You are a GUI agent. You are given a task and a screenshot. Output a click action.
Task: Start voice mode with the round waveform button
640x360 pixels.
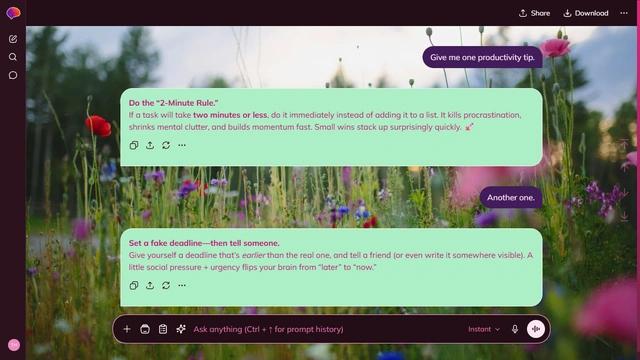536,329
